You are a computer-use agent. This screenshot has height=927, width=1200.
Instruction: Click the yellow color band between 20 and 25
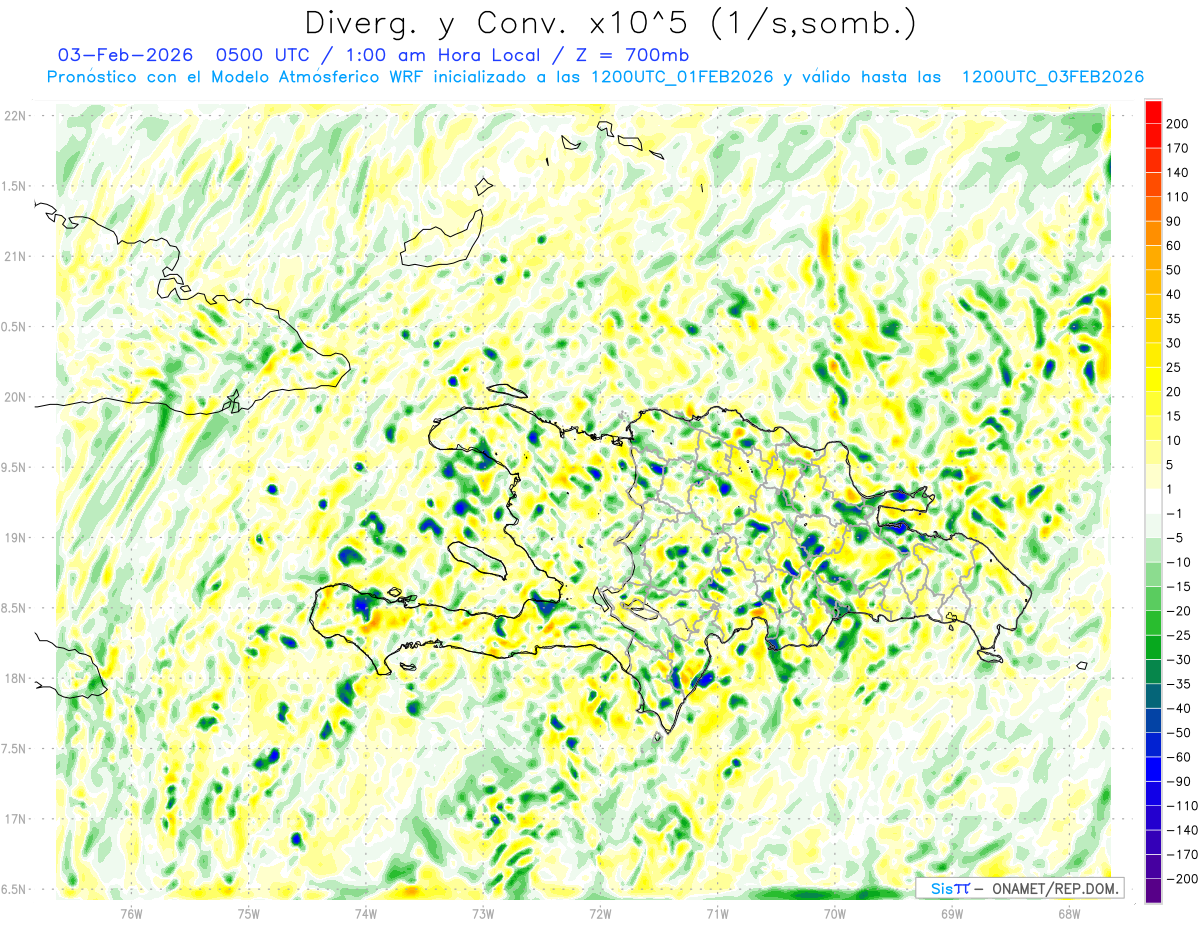(x=1153, y=380)
